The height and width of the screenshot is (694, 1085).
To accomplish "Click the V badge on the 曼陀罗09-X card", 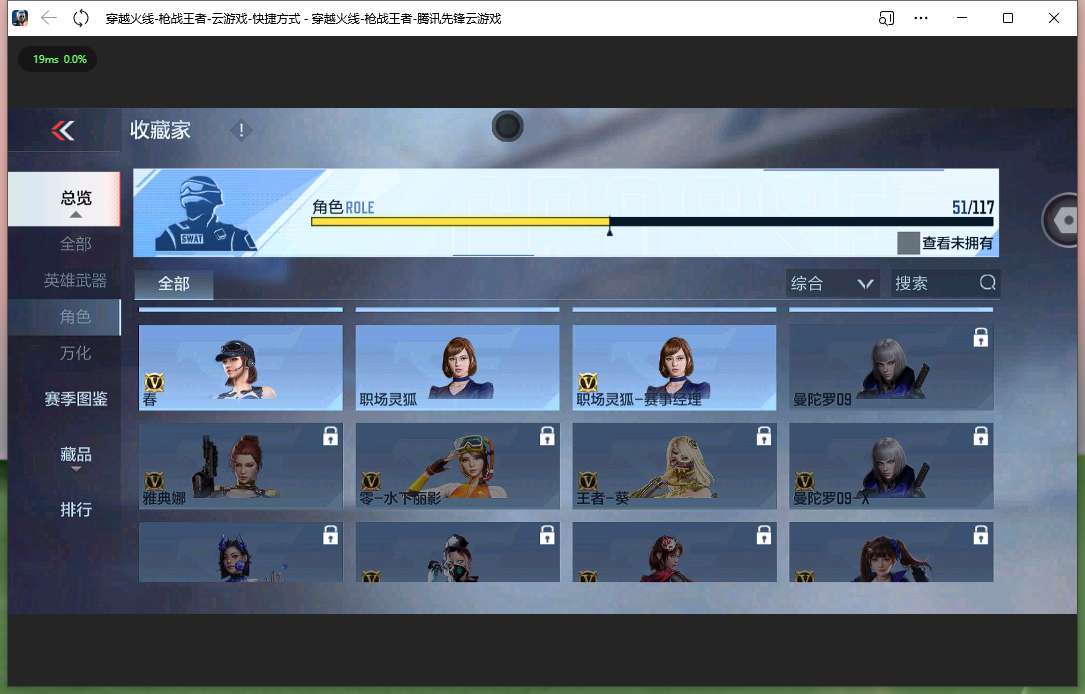I will point(804,481).
